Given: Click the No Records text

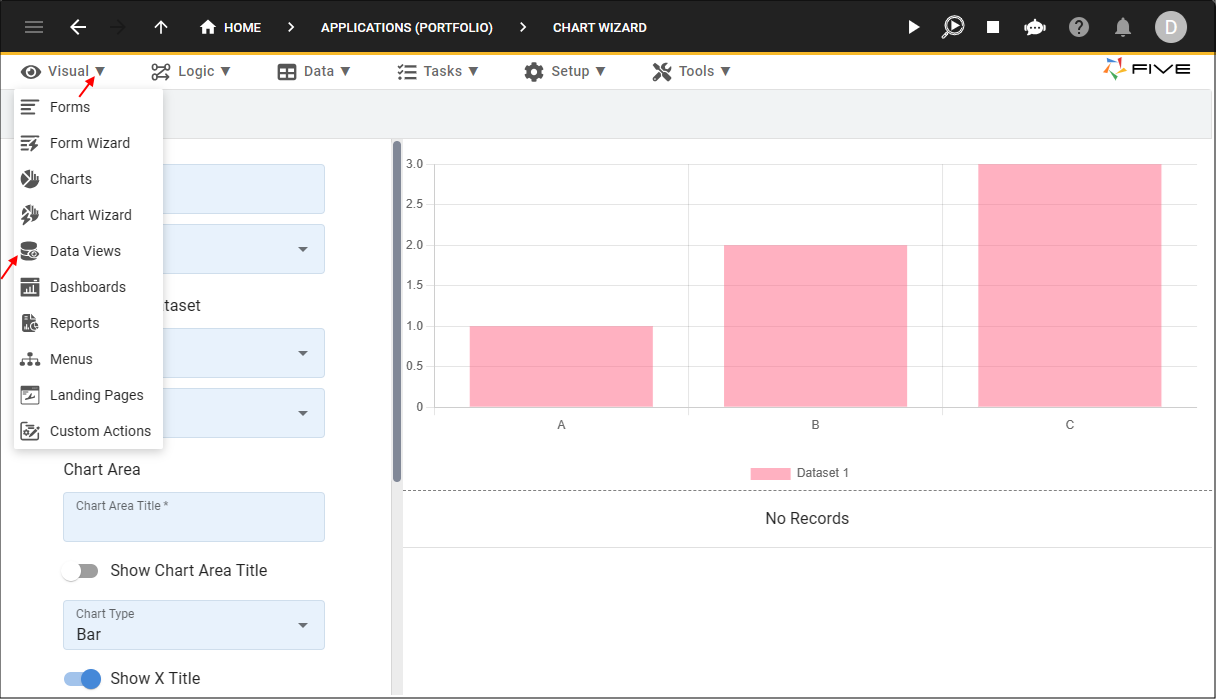Looking at the screenshot, I should [x=807, y=518].
